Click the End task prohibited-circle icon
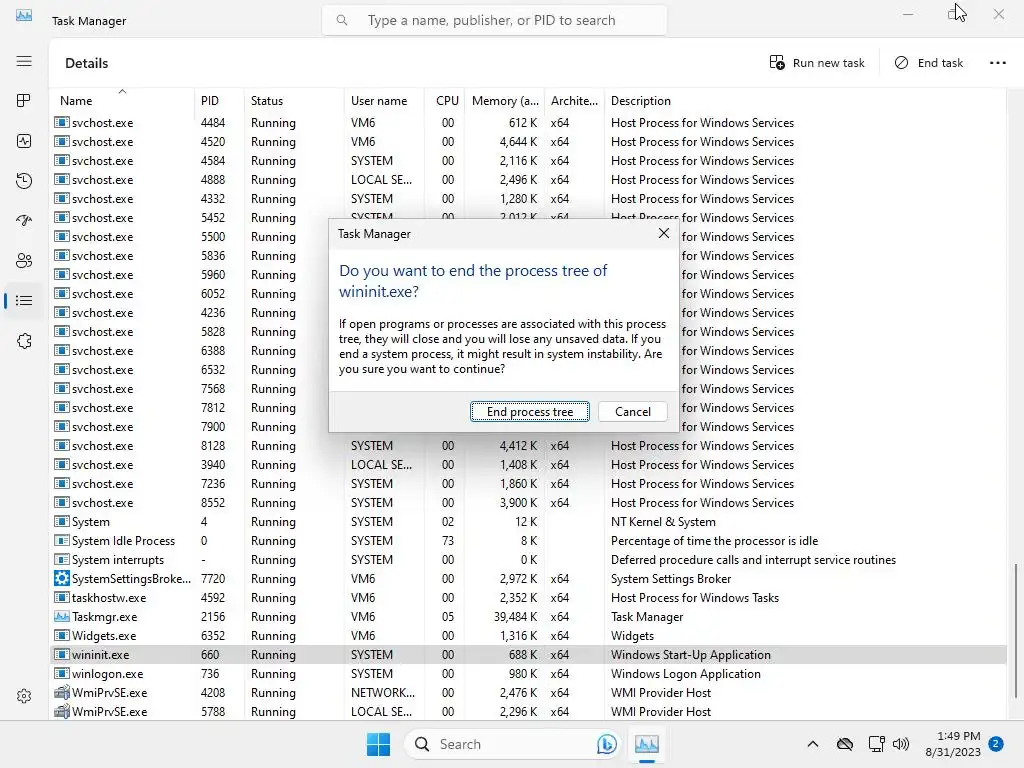Screen dimensions: 1024x768 [x=901, y=63]
